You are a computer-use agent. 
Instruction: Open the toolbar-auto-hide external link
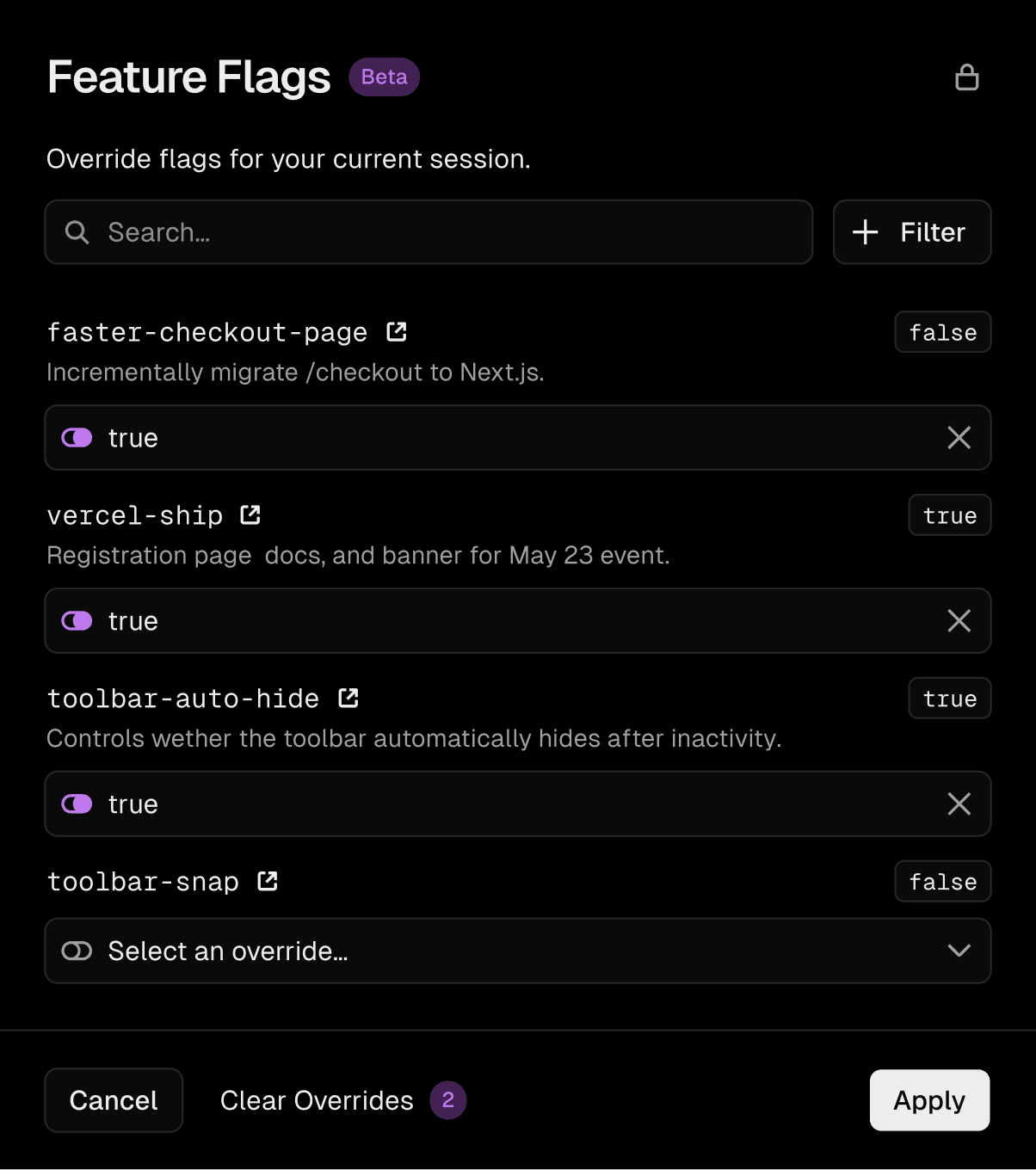tap(348, 698)
